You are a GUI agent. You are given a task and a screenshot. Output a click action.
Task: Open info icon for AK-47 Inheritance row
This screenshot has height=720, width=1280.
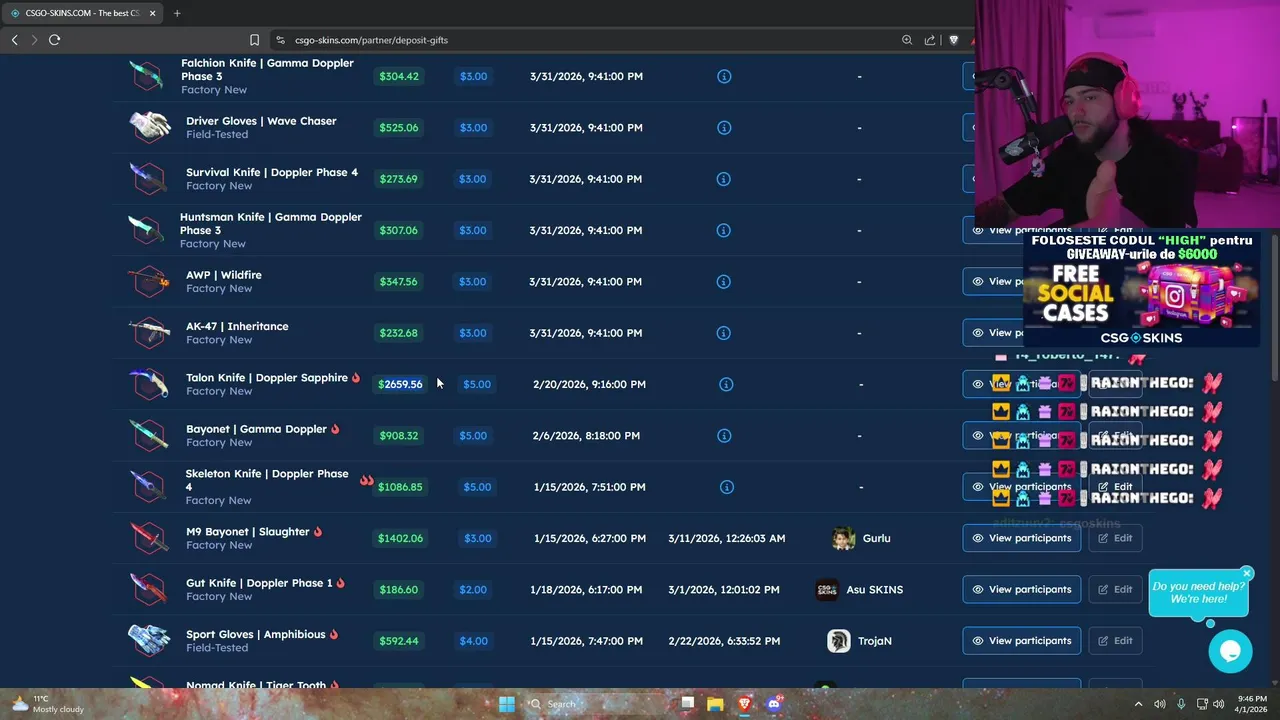(x=724, y=333)
